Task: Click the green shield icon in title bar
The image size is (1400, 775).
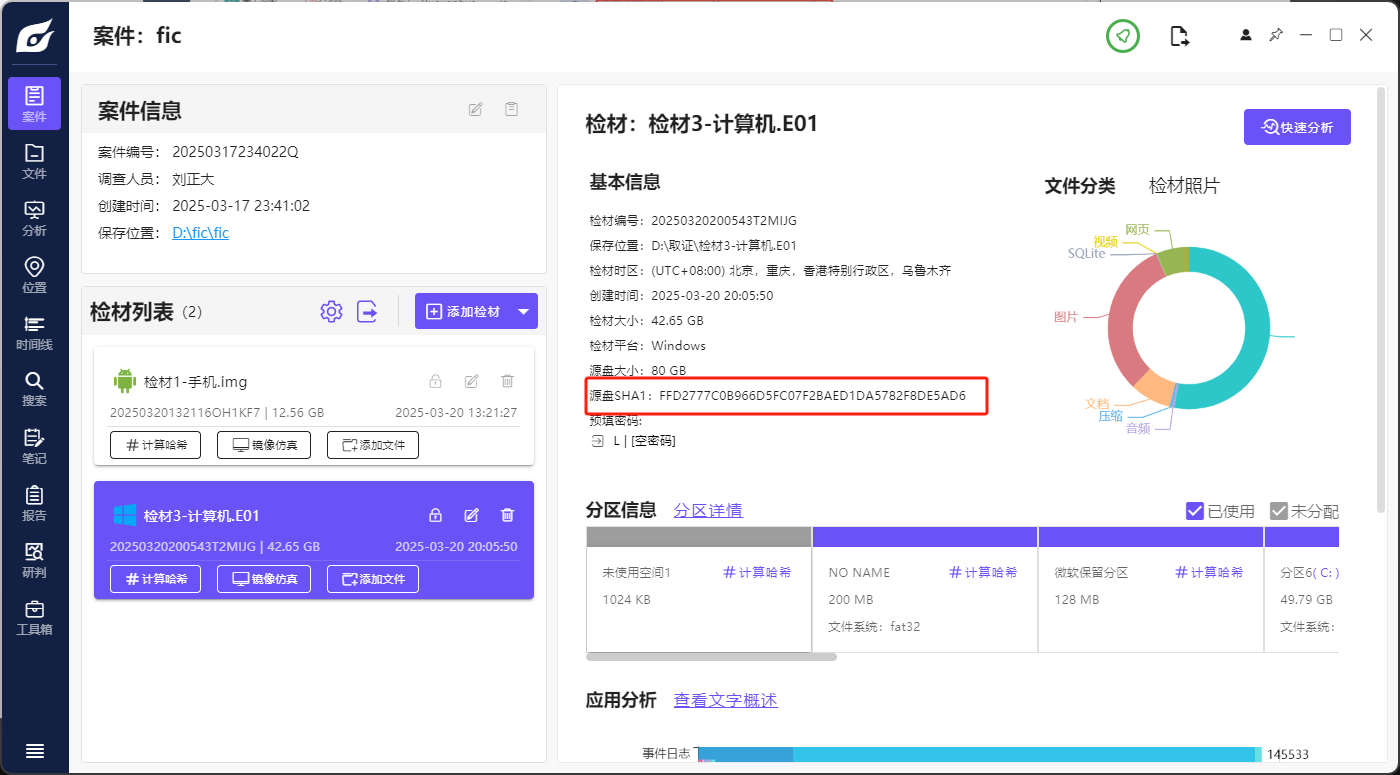Action: [1123, 36]
